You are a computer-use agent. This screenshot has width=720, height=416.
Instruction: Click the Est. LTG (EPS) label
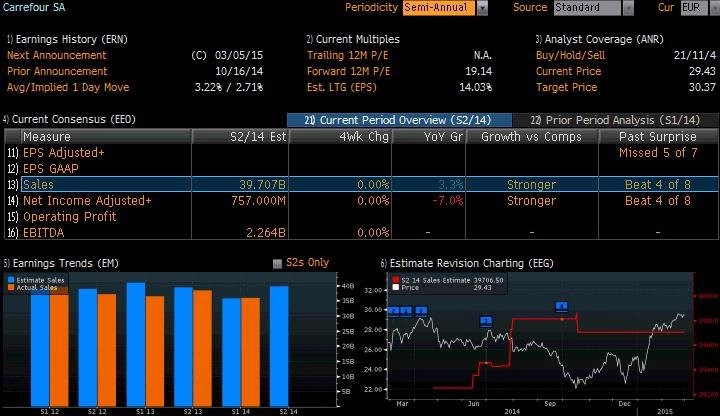[342, 87]
